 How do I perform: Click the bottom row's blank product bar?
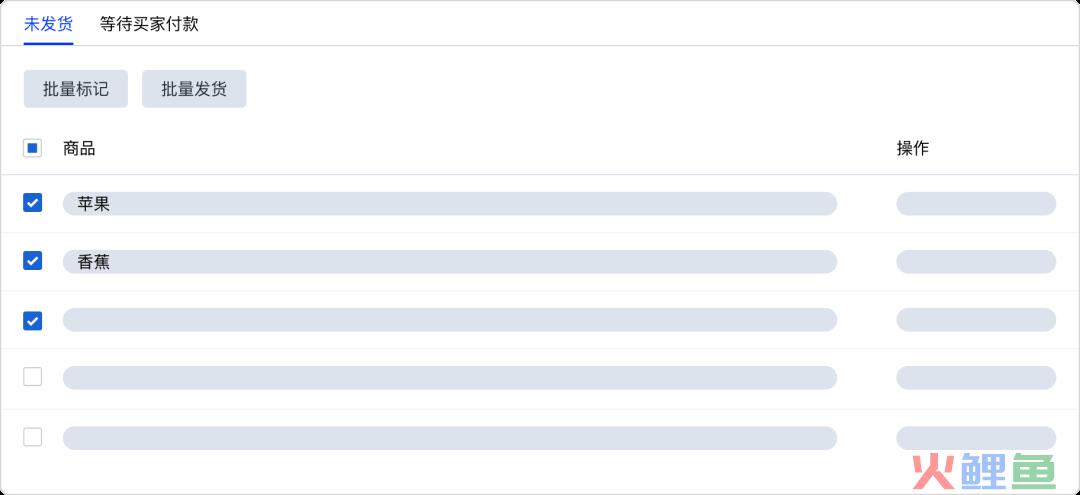coord(450,438)
